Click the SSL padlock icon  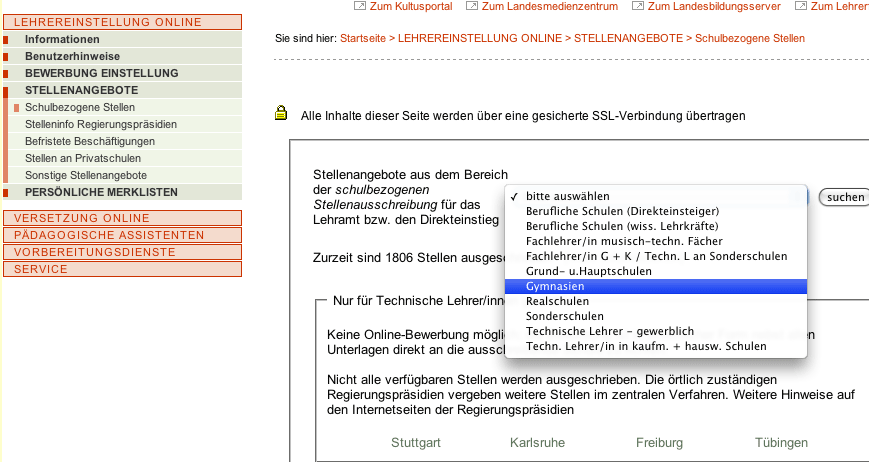(282, 114)
